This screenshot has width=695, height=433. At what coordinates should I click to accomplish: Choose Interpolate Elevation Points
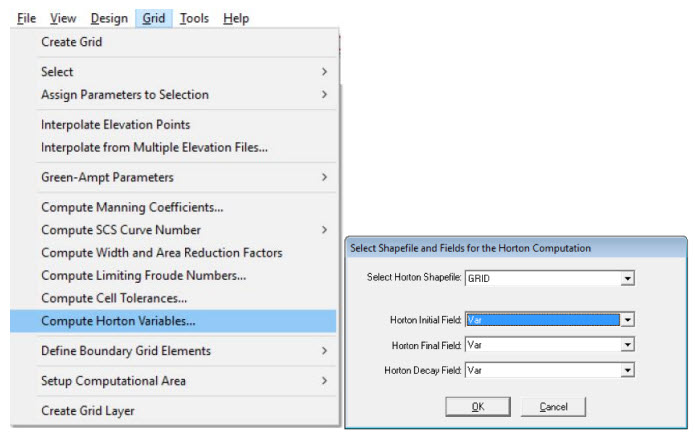click(115, 125)
